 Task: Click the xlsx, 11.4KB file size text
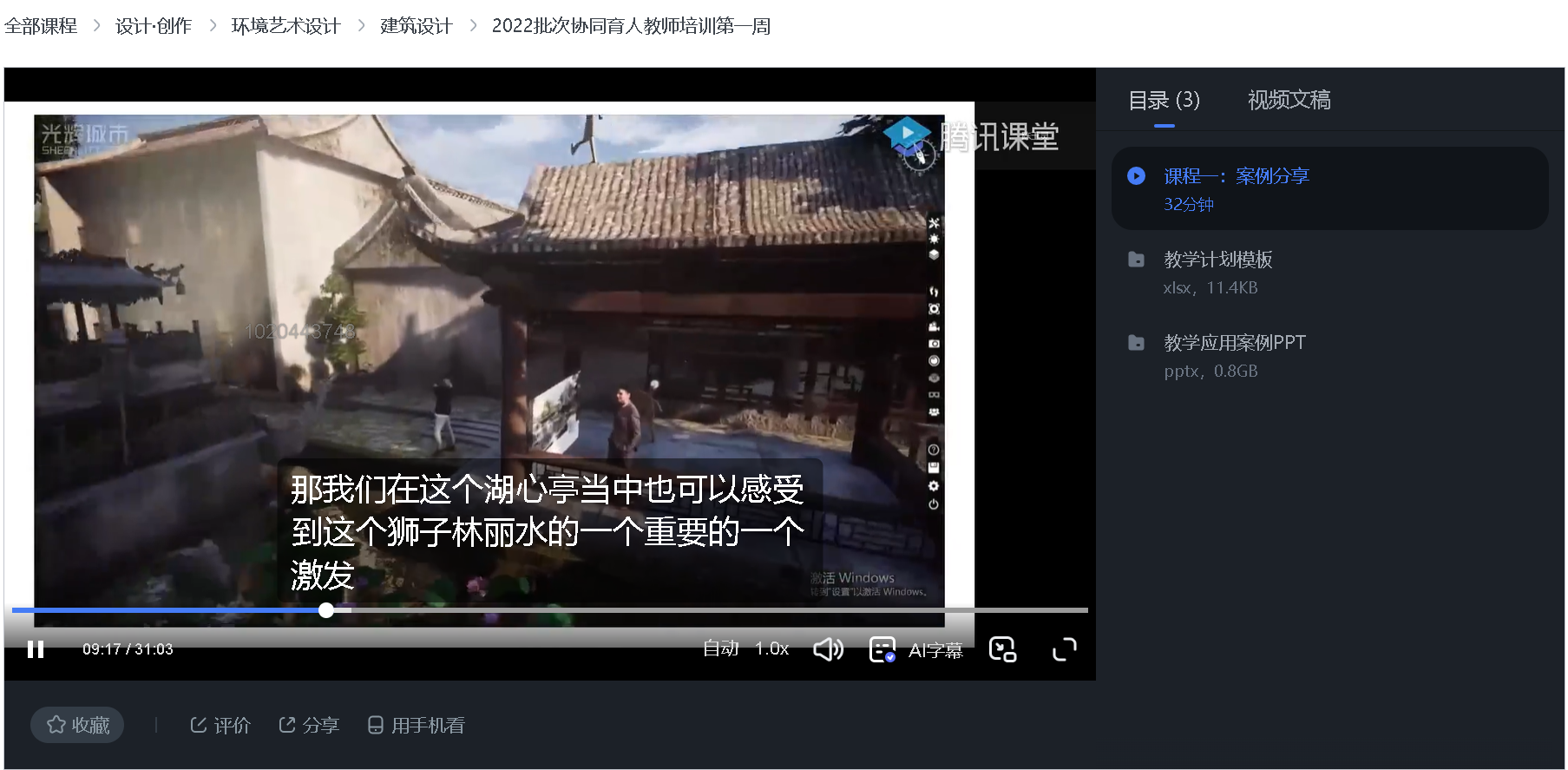point(1210,288)
